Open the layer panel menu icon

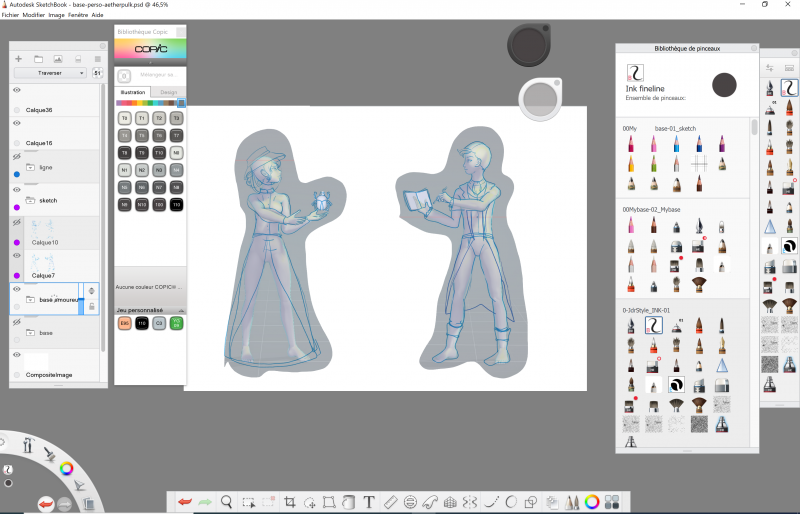97,59
